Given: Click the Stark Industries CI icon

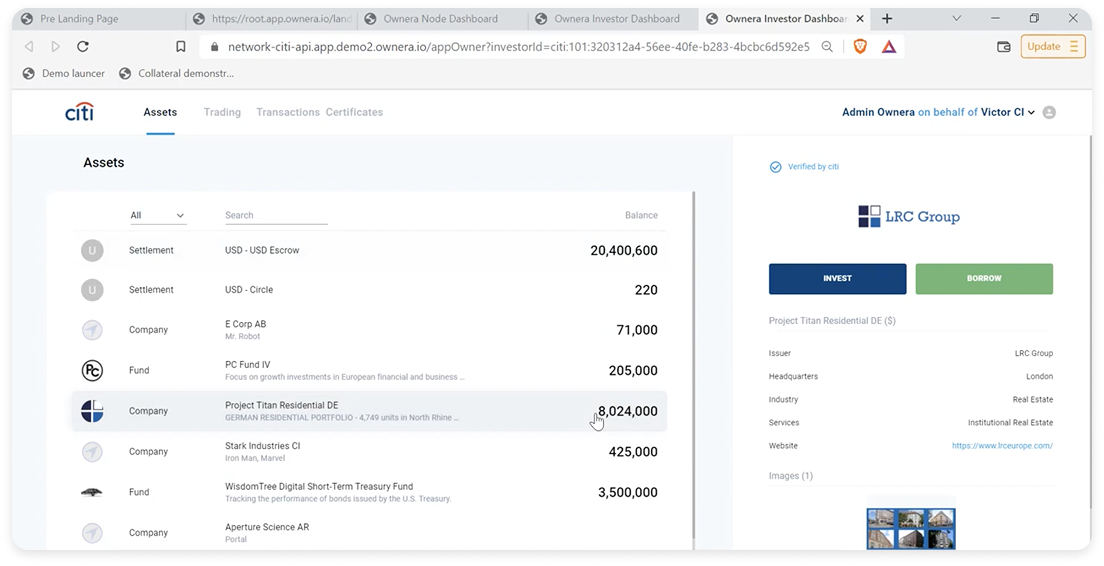Looking at the screenshot, I should 92,451.
